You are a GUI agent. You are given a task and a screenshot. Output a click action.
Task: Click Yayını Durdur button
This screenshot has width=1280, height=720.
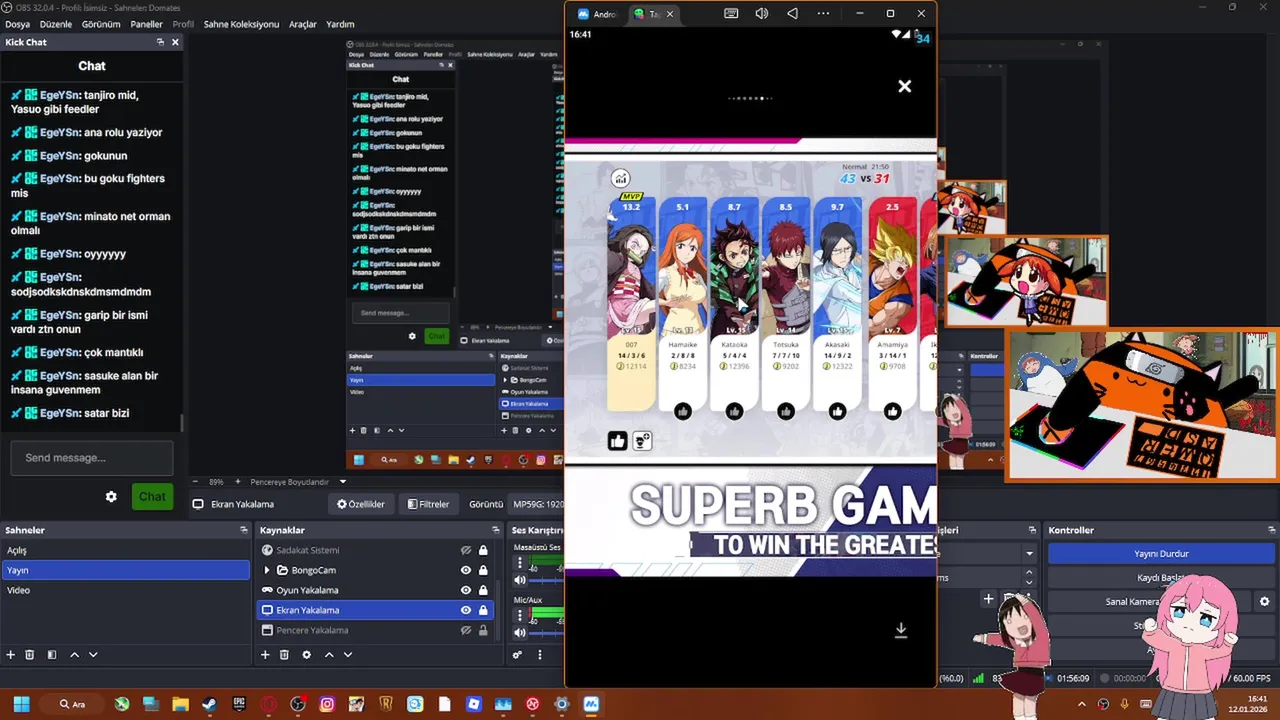(1161, 553)
